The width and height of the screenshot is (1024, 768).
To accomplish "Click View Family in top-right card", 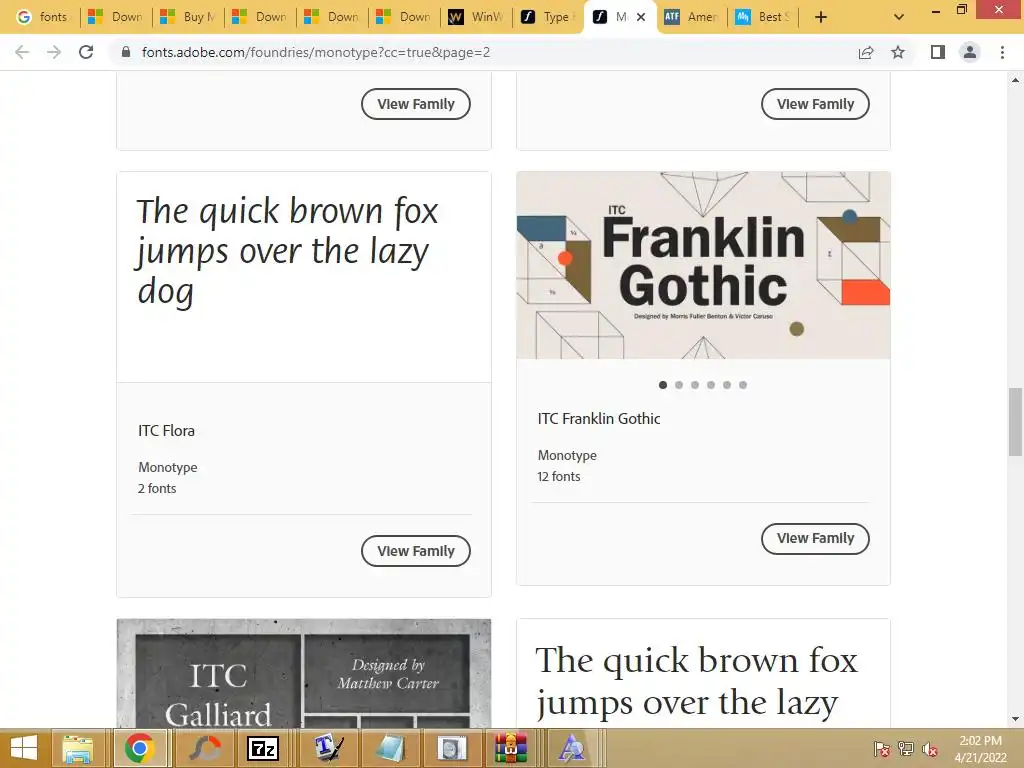I will 816,104.
